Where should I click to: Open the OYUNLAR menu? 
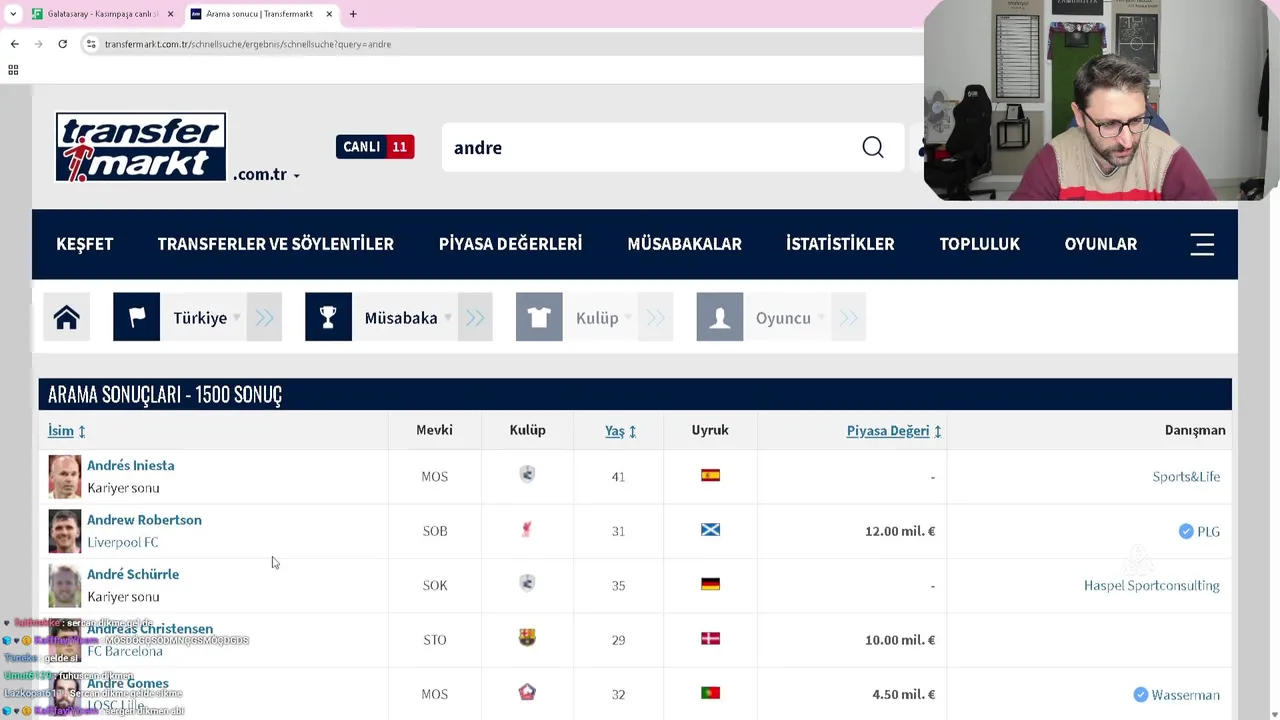1101,244
